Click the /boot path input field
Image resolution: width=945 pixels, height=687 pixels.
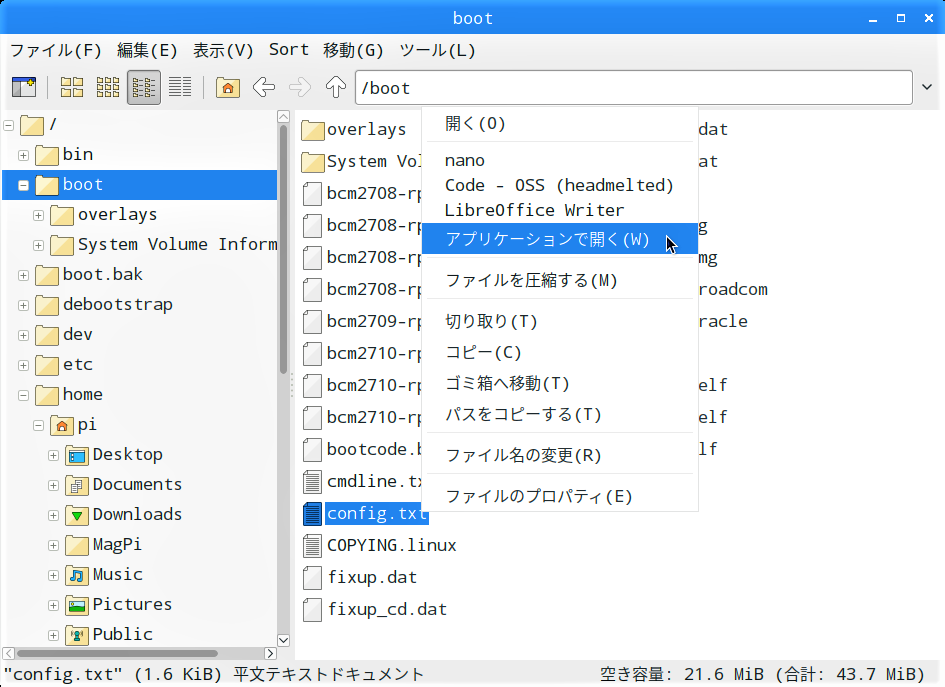coord(633,88)
